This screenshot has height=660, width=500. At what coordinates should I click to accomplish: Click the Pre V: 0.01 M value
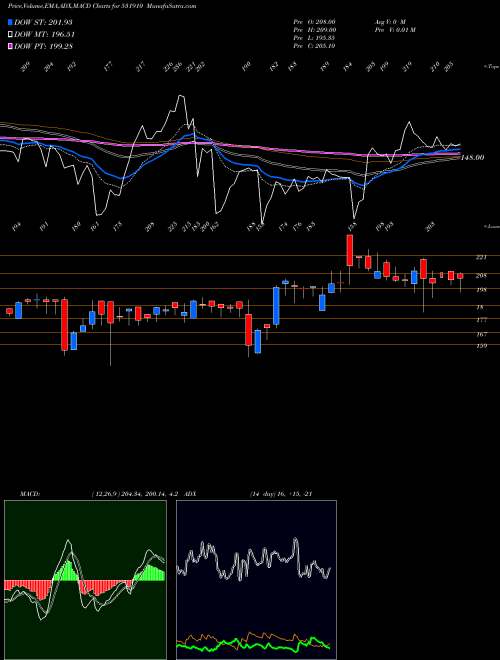coord(395,30)
